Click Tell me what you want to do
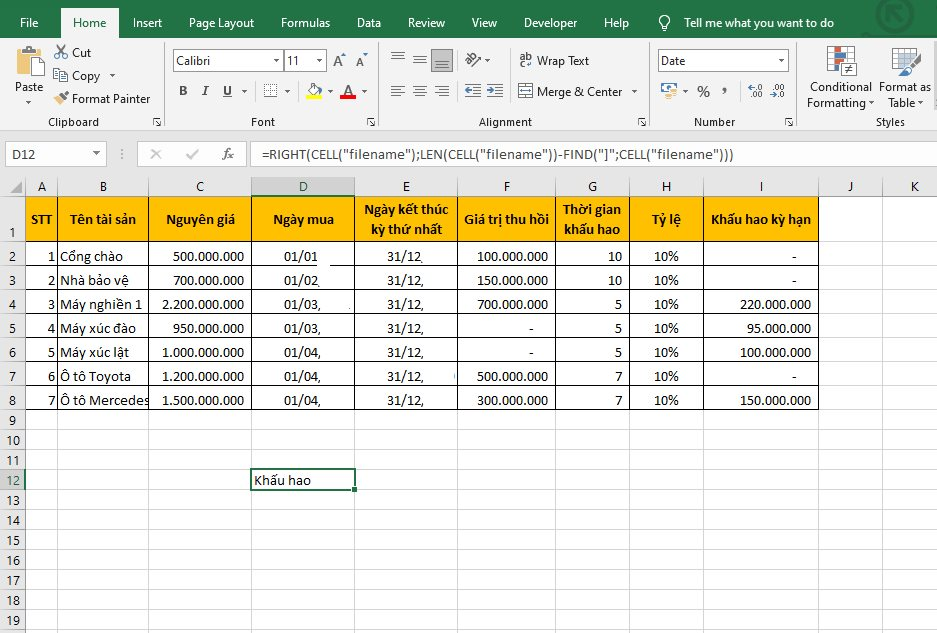This screenshot has height=633, width=937. point(758,23)
